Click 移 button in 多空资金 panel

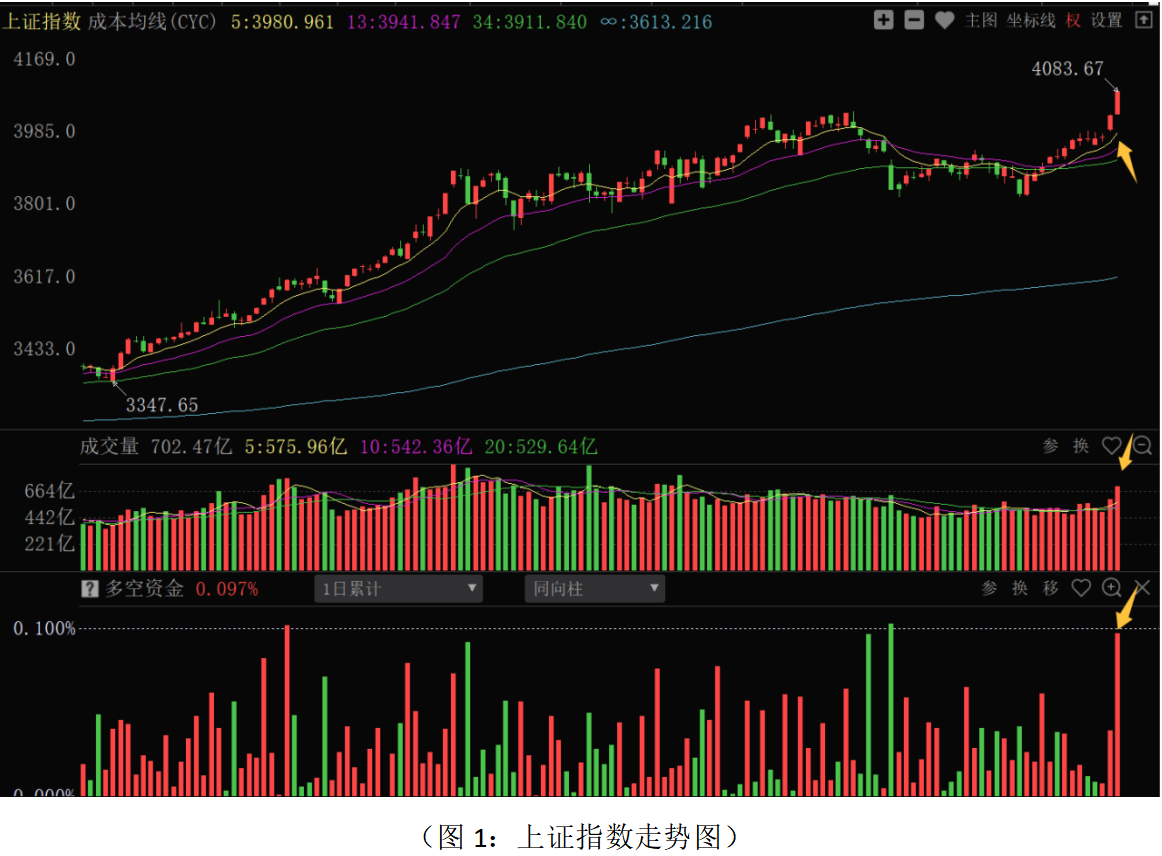pos(1050,588)
